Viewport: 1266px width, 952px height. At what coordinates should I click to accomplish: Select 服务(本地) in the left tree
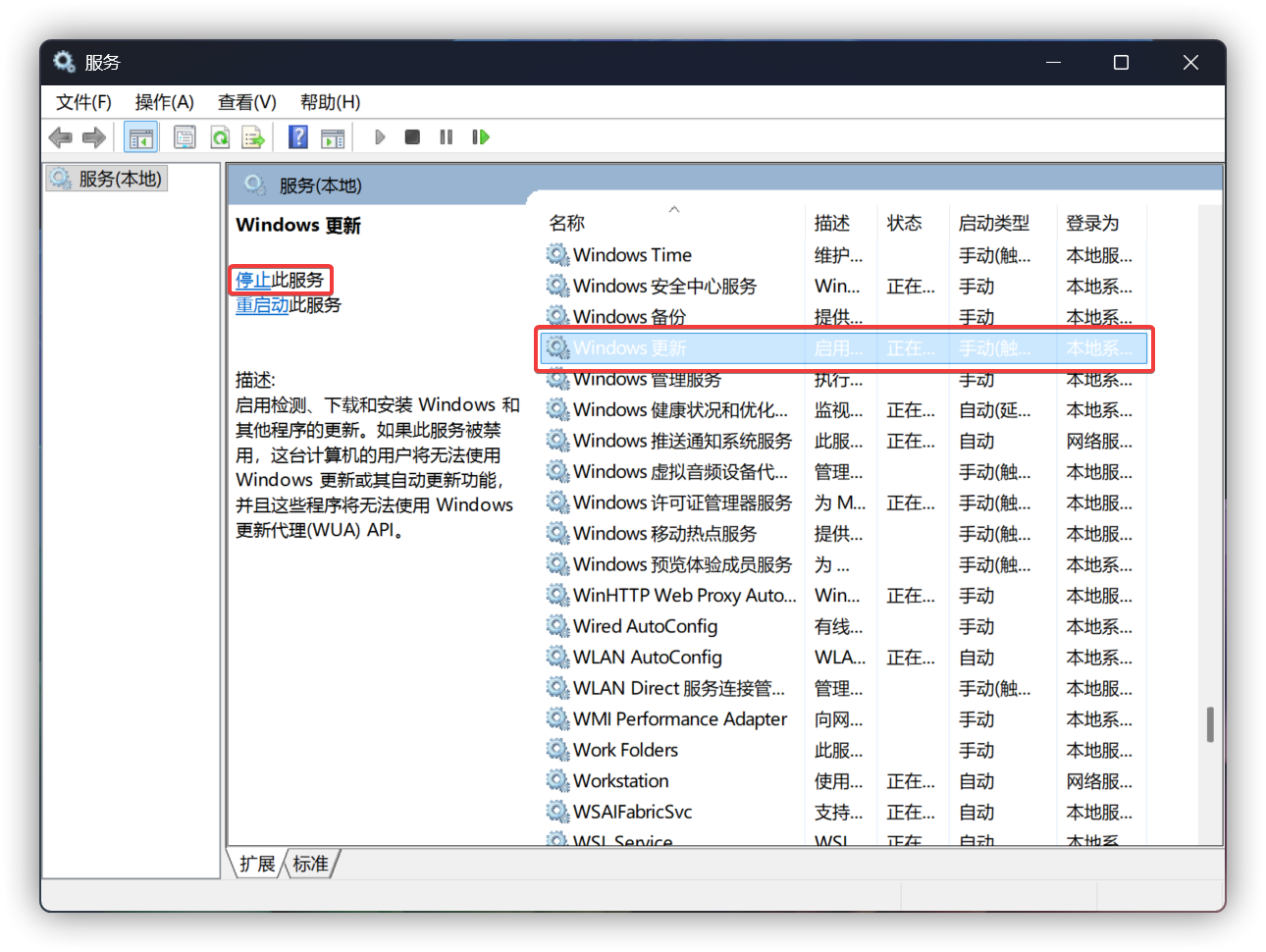(x=106, y=179)
